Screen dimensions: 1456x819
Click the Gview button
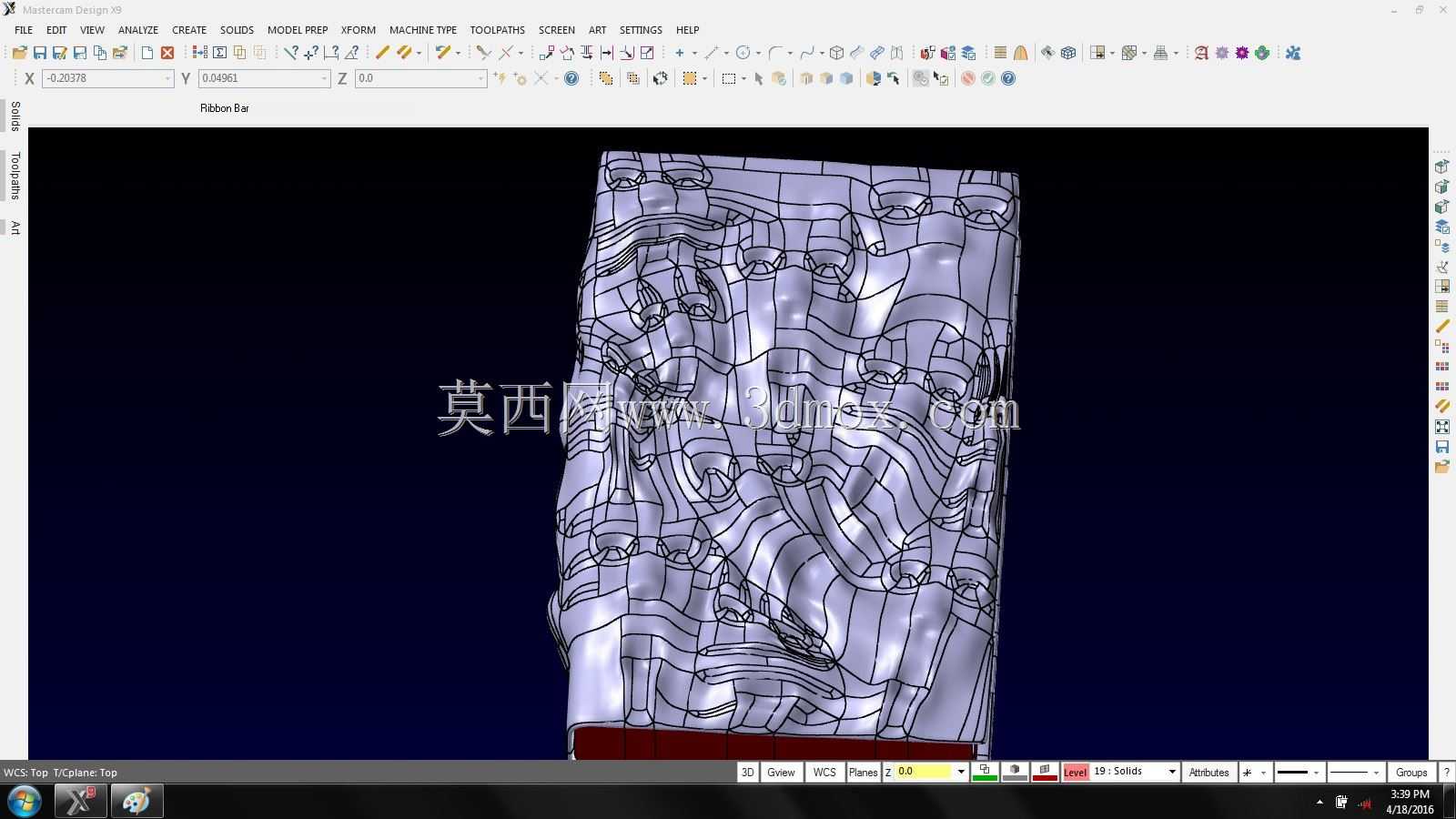click(781, 772)
